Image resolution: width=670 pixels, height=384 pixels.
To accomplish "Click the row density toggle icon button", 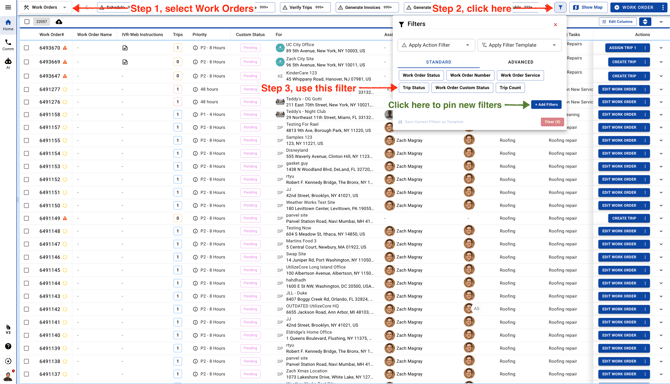I will 645,22.
